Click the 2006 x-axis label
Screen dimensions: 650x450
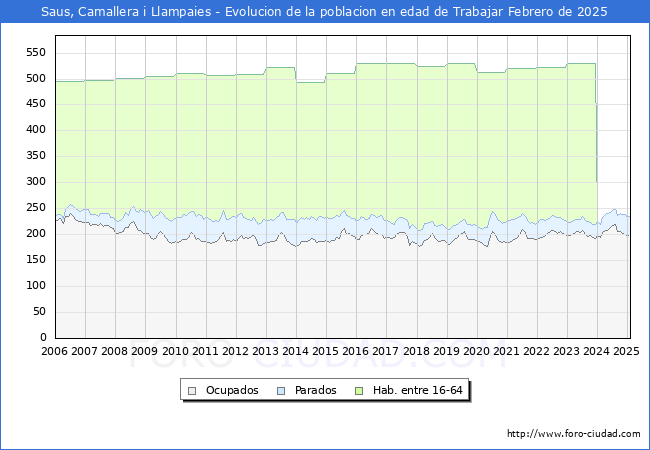coord(54,351)
